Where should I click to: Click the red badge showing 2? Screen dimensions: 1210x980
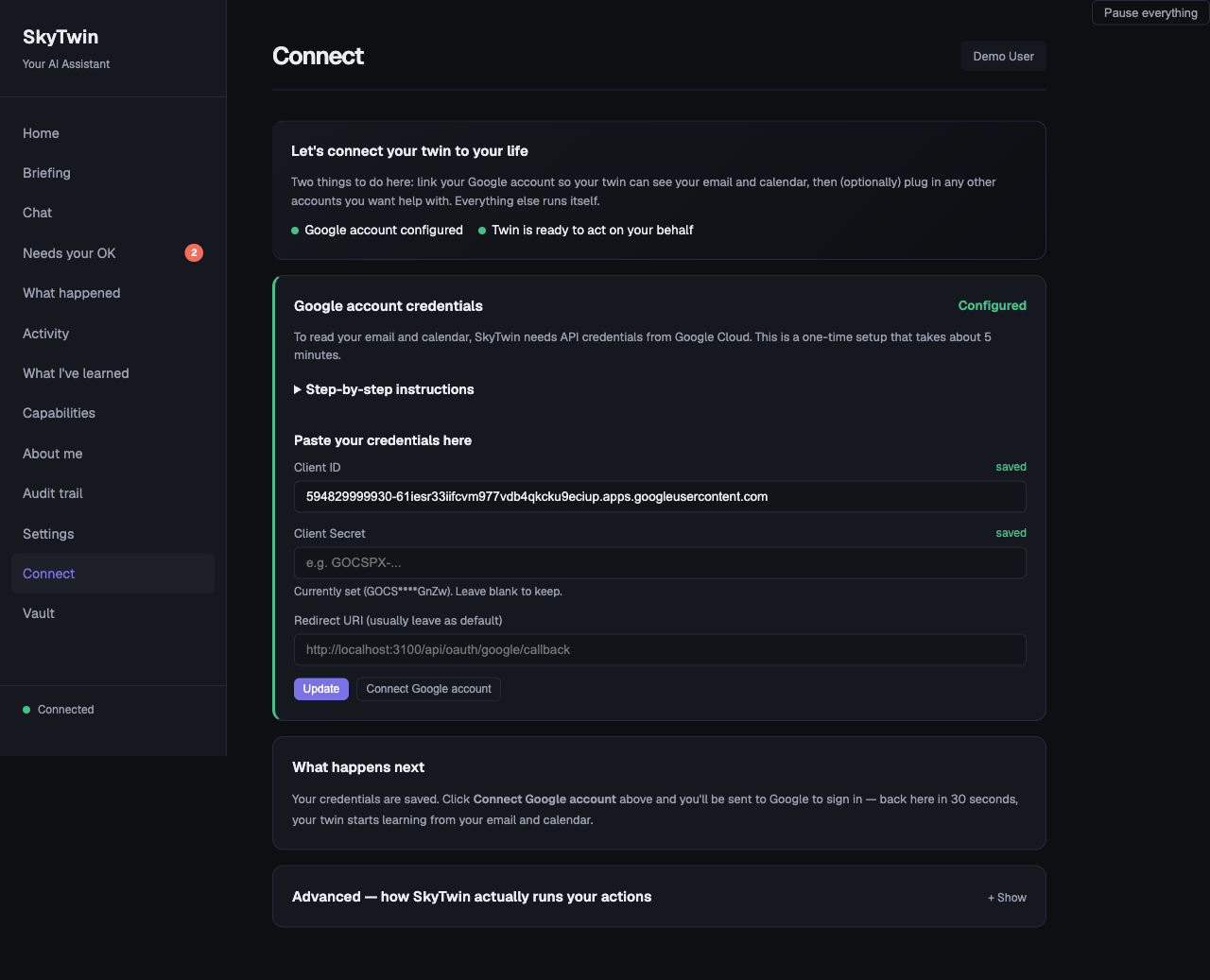pos(194,252)
